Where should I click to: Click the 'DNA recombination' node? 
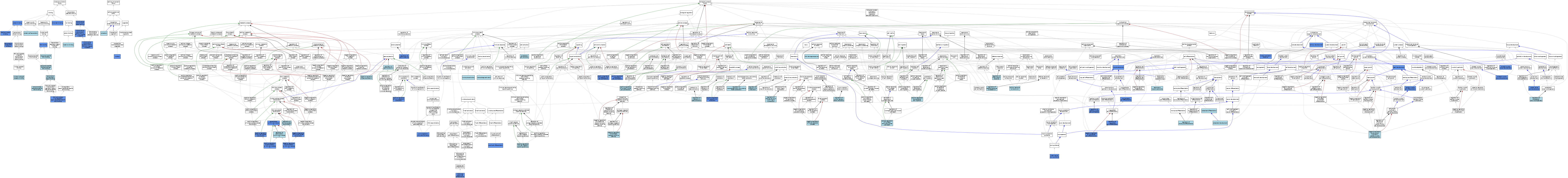433,88
